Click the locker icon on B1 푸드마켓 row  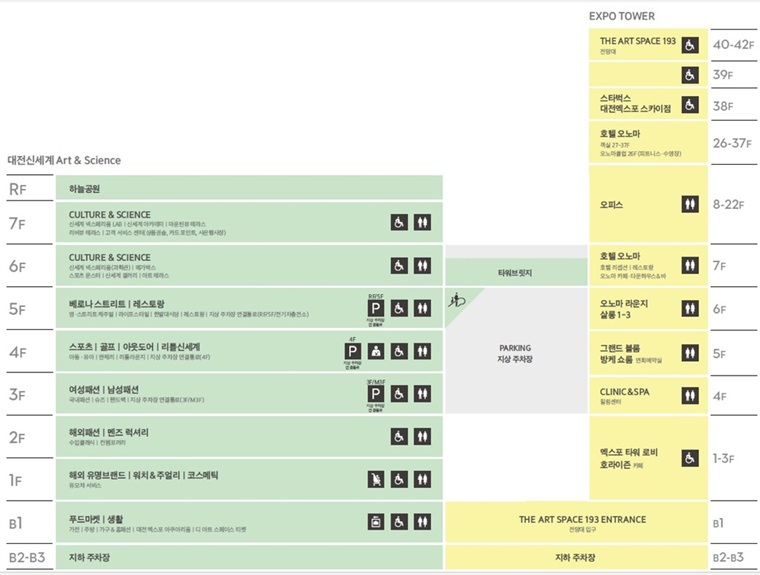(x=376, y=522)
